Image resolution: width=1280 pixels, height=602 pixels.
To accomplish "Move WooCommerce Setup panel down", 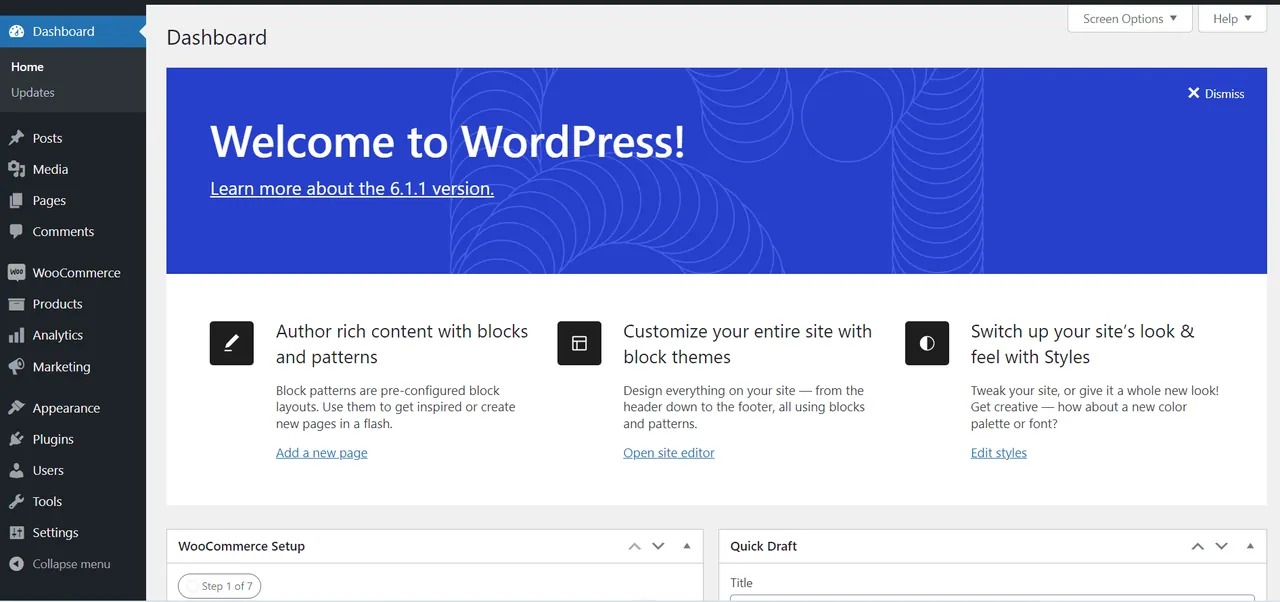I will pos(658,546).
